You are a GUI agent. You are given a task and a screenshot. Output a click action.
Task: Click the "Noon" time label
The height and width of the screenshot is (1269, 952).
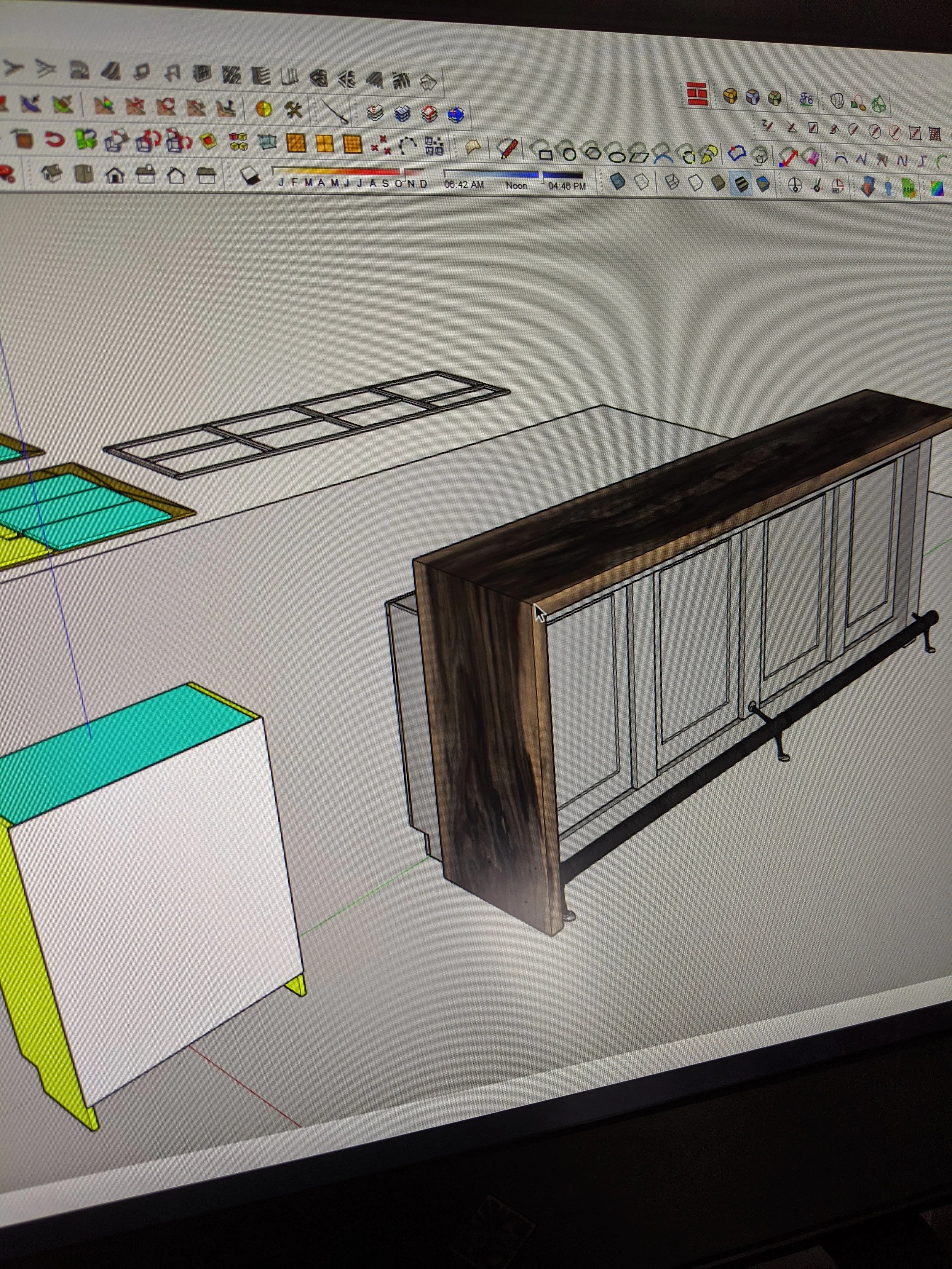pyautogui.click(x=516, y=185)
